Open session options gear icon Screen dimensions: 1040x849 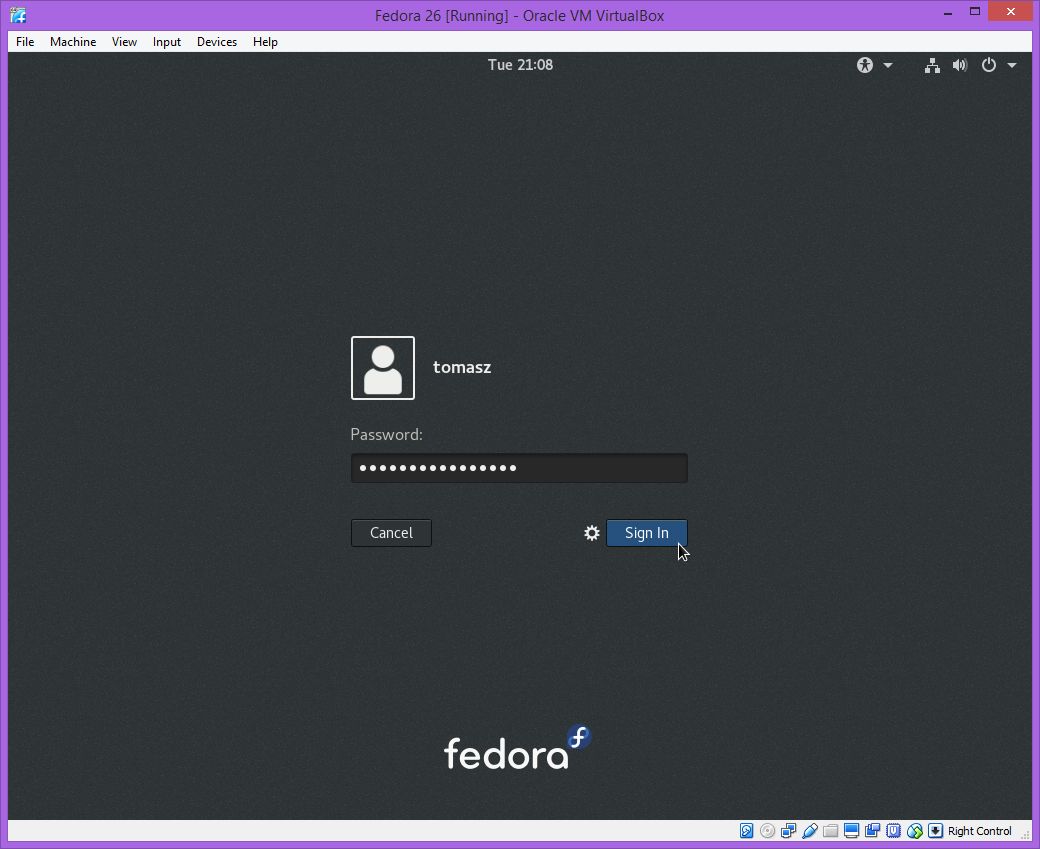click(x=592, y=533)
